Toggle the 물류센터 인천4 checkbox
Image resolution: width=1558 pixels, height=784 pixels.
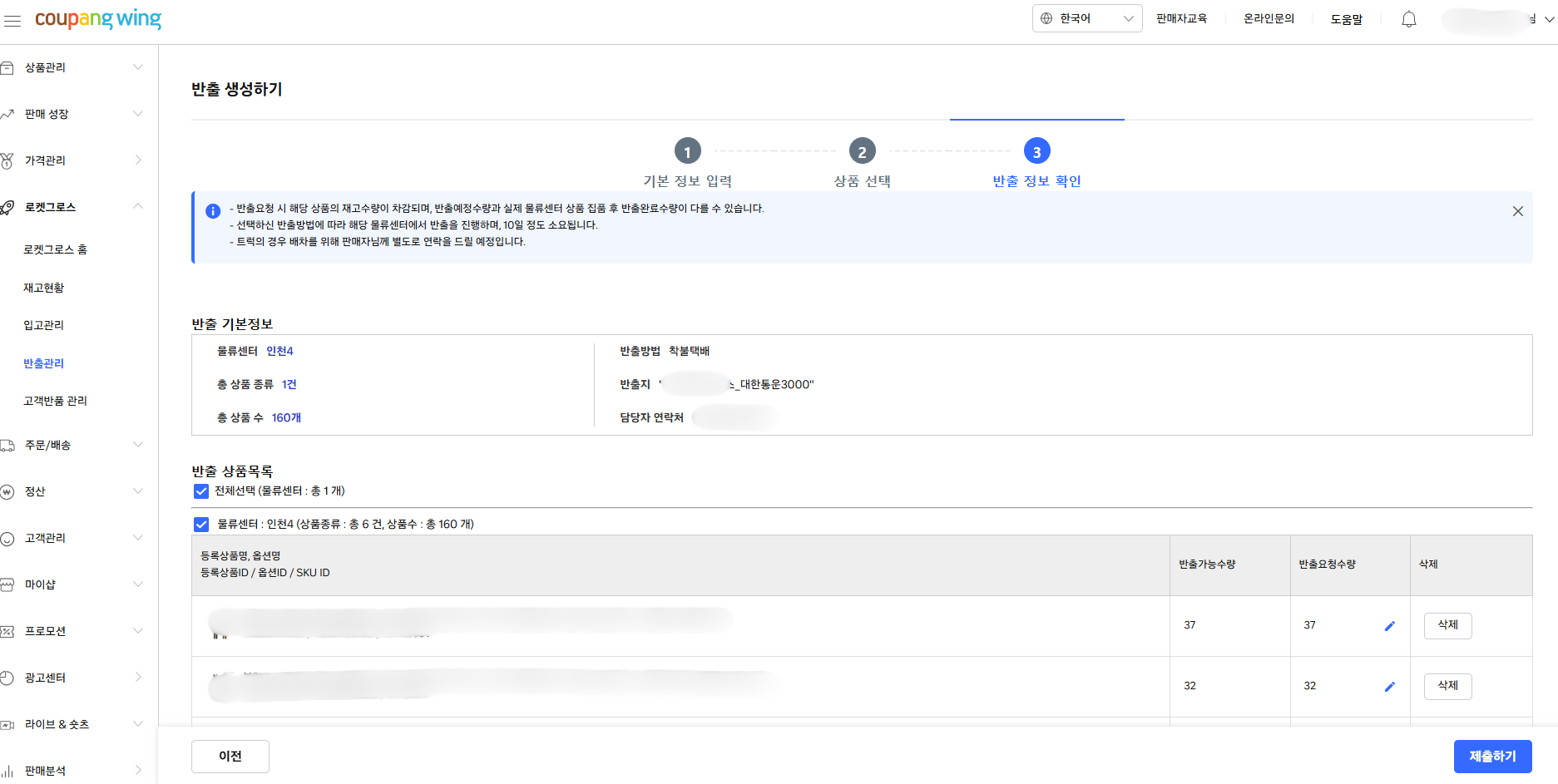[200, 524]
